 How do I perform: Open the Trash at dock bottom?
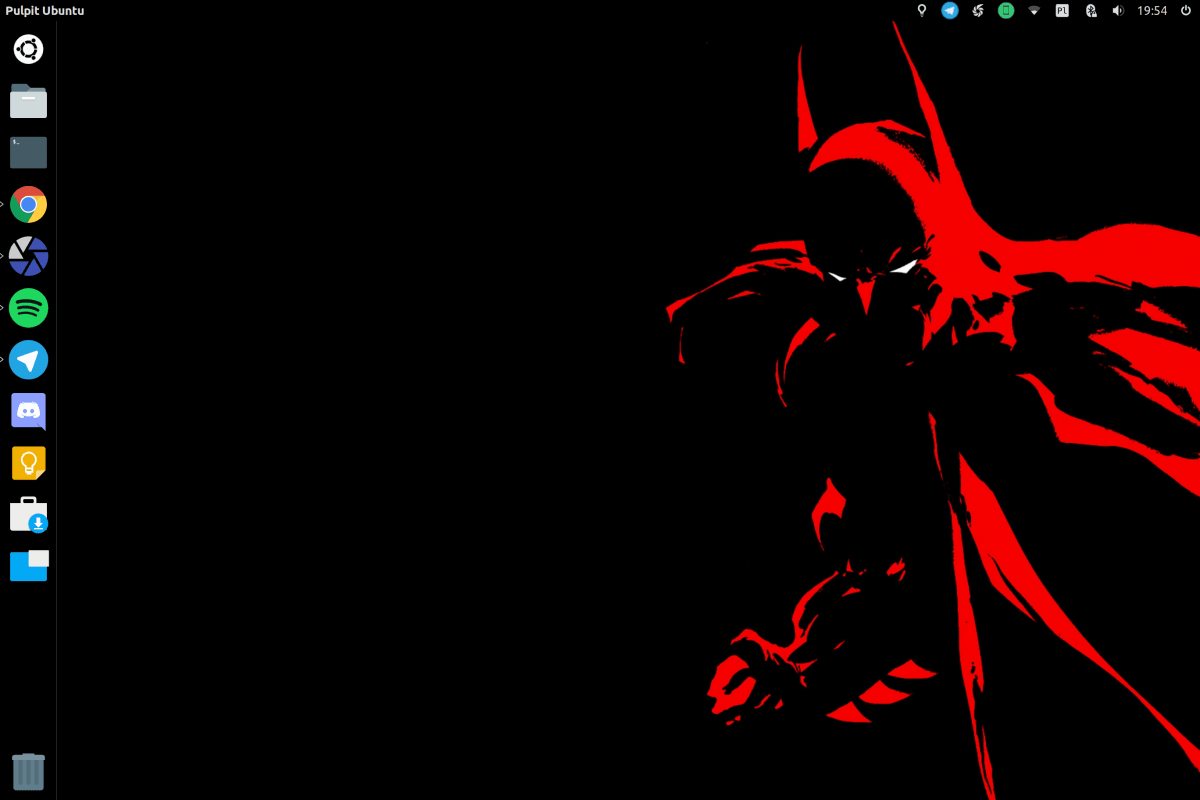pyautogui.click(x=28, y=771)
